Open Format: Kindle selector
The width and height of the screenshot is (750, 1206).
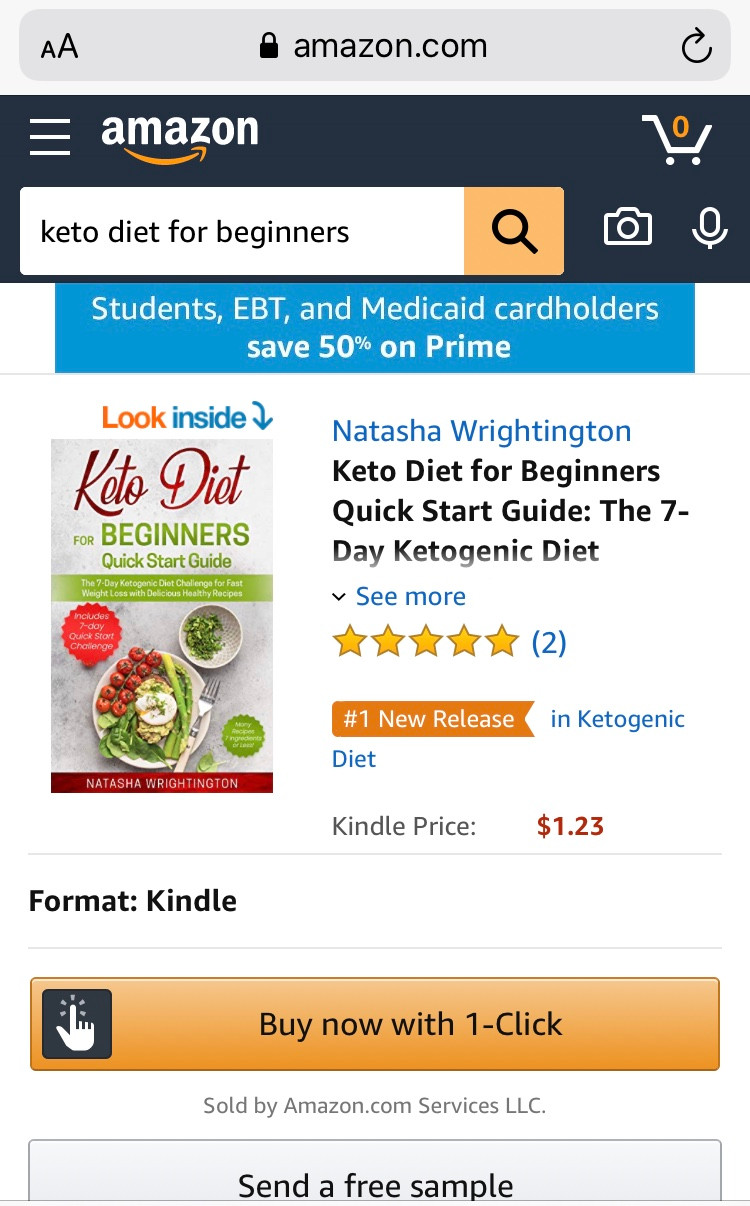(375, 901)
